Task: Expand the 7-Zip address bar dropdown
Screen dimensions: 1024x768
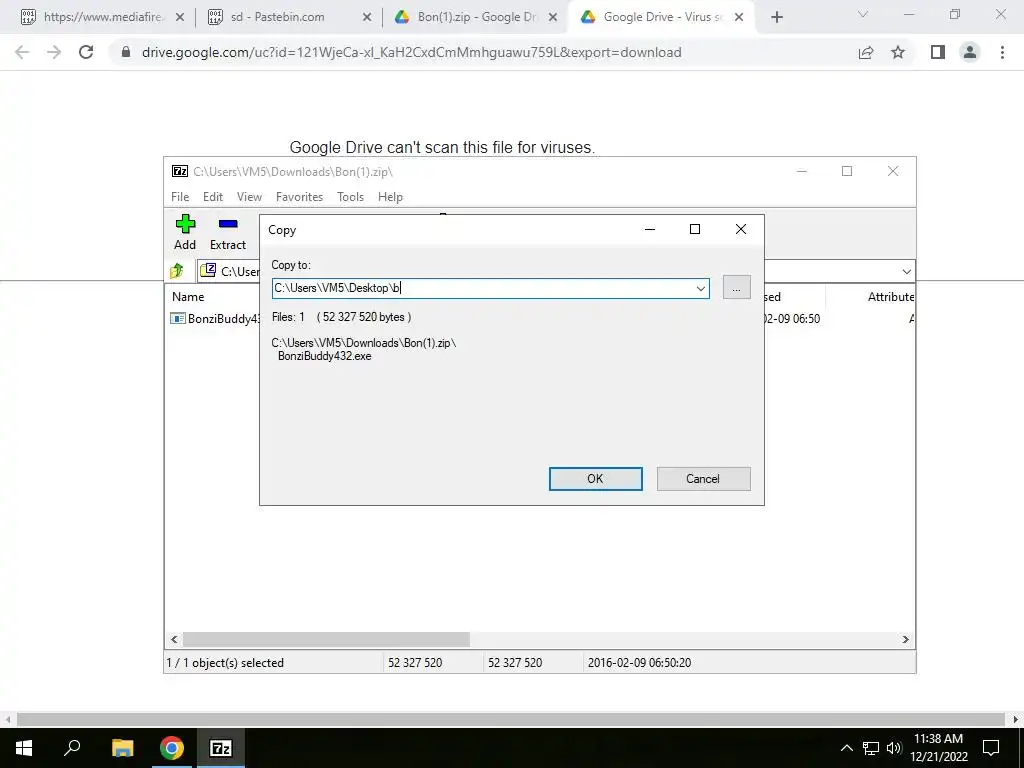Action: 906,272
